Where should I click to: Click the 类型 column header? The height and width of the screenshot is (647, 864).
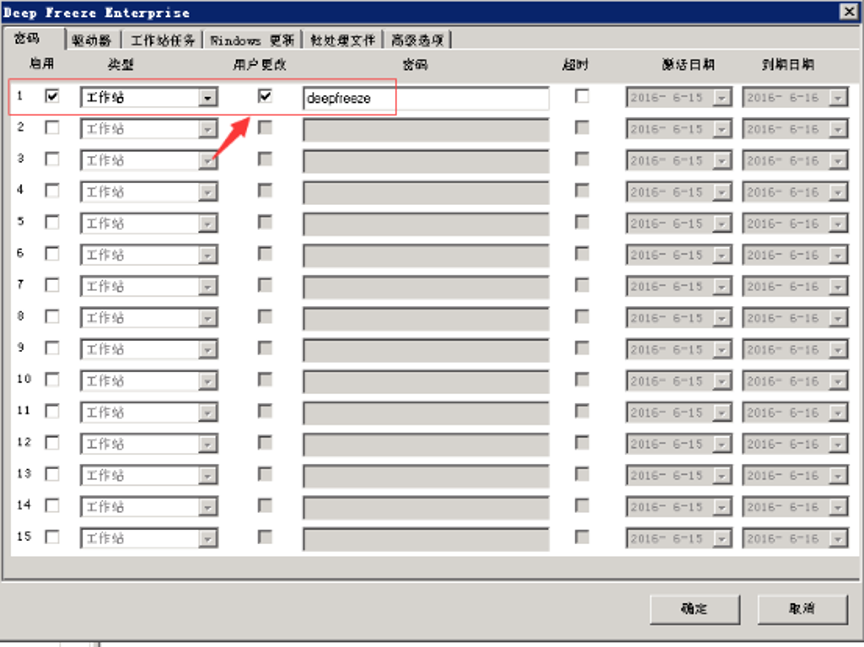tap(120, 64)
